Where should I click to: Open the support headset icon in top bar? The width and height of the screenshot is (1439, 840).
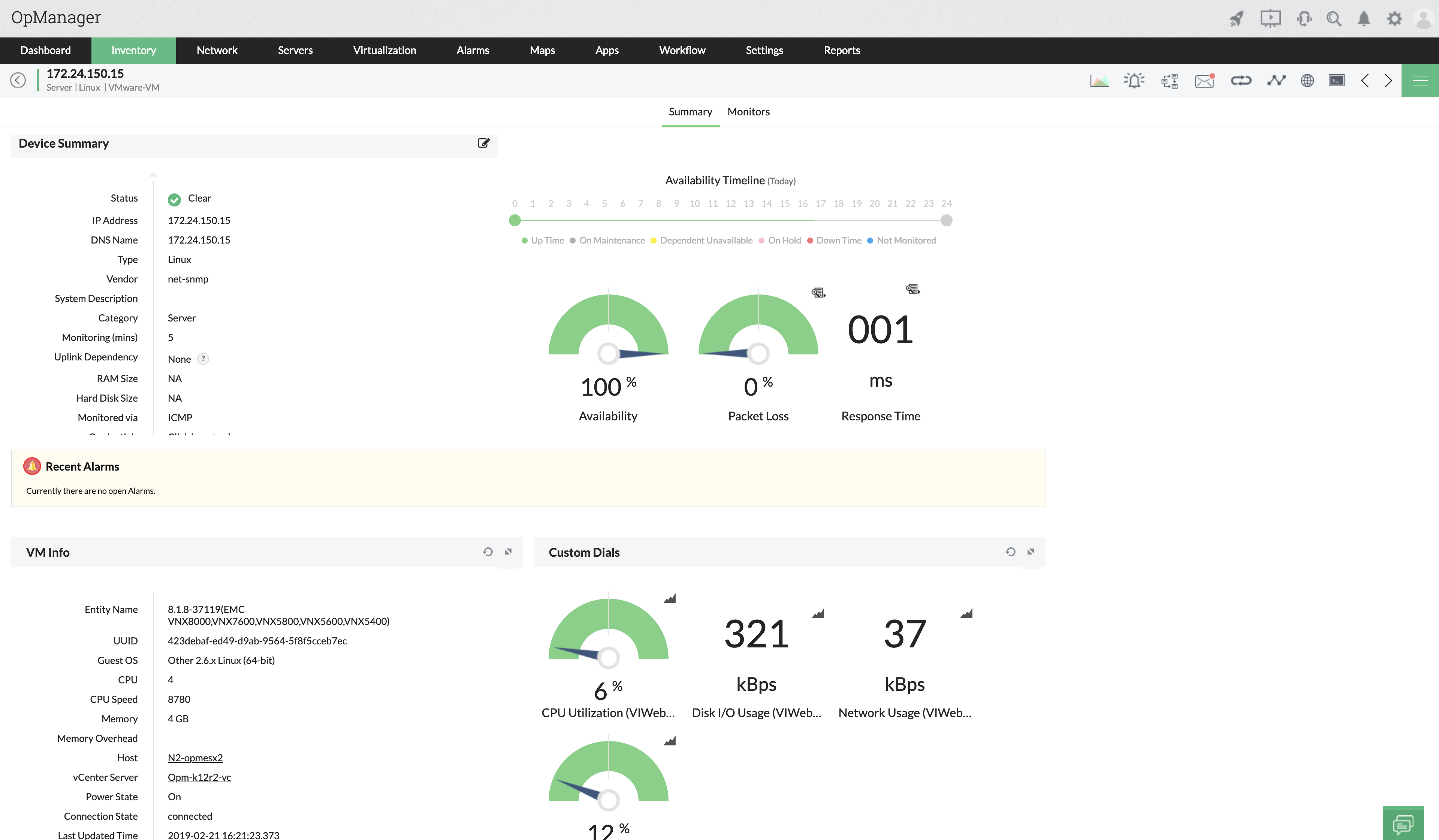pyautogui.click(x=1304, y=18)
